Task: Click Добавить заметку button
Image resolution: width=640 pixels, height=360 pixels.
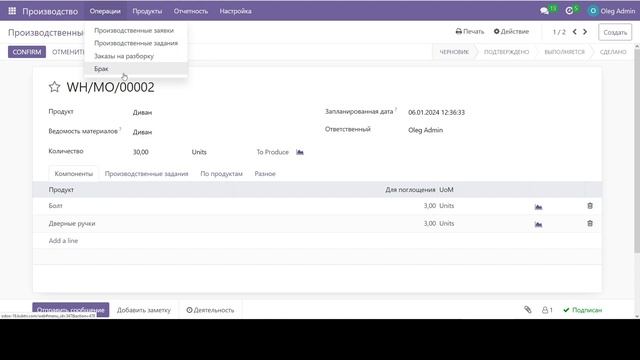Action: point(144,310)
